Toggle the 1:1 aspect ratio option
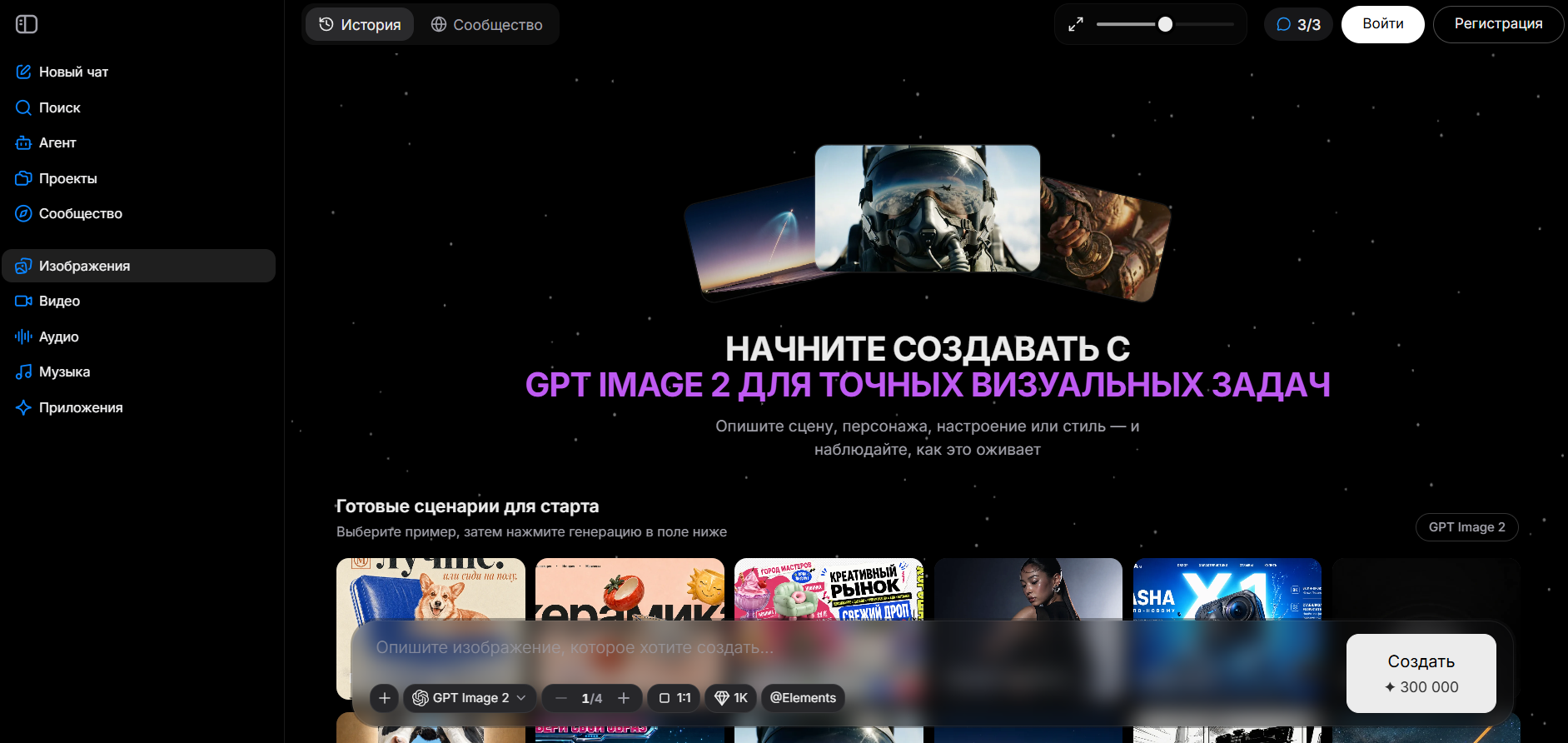 click(674, 698)
